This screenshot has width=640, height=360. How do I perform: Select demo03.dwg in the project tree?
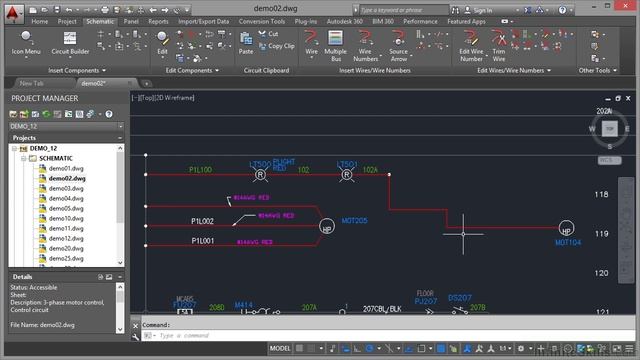(x=66, y=189)
